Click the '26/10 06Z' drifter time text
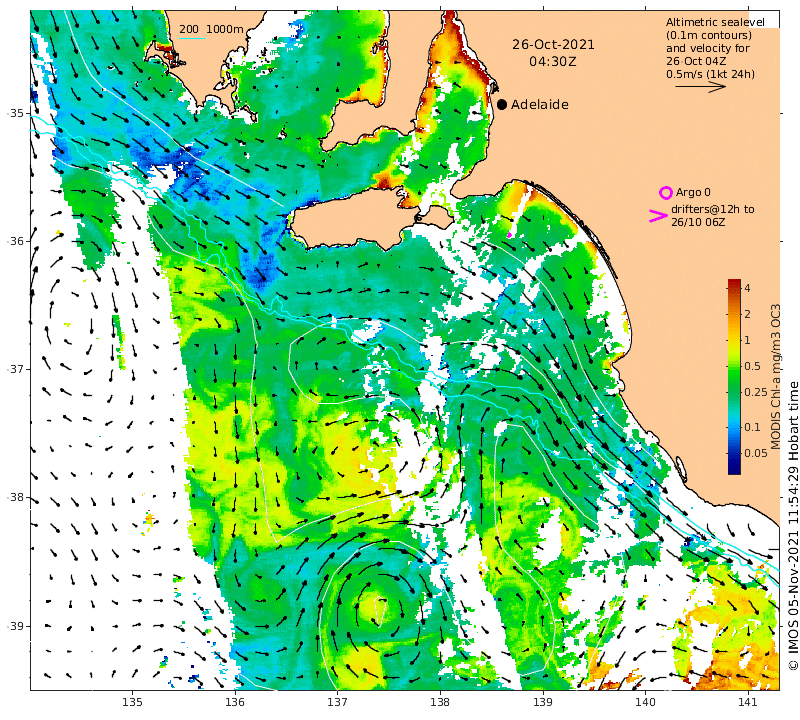Viewport: 800px width, 720px height. (698, 222)
